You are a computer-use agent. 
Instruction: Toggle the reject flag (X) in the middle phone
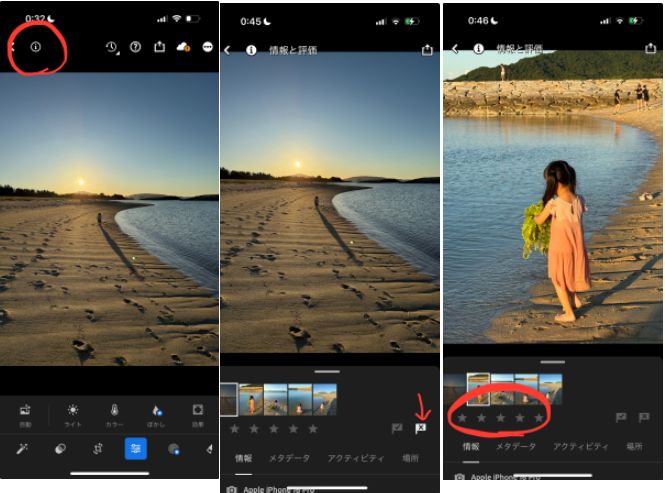[420, 428]
